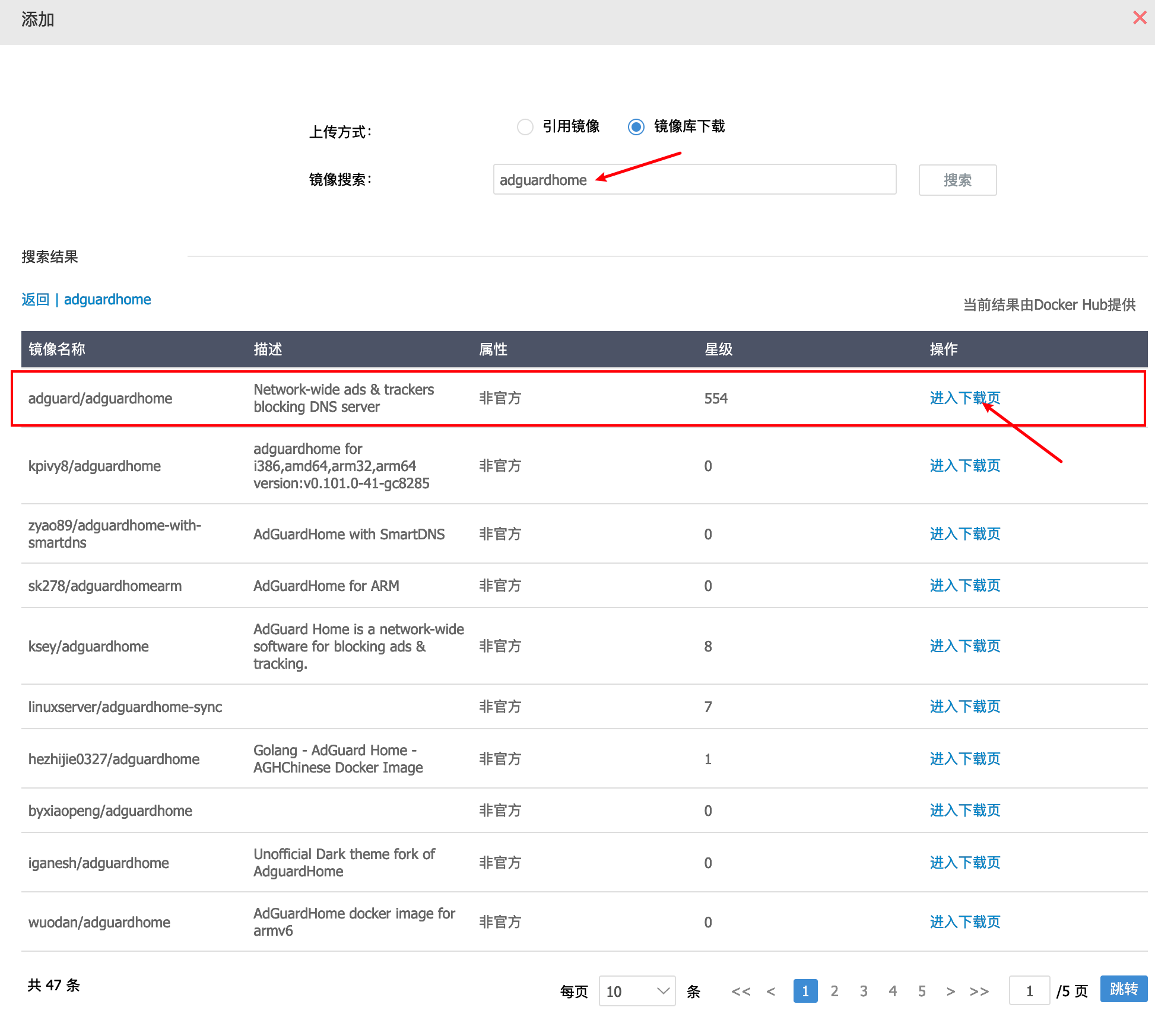This screenshot has height=1036, width=1155.
Task: Open download page for wuodan/adguardhome
Action: coord(964,921)
